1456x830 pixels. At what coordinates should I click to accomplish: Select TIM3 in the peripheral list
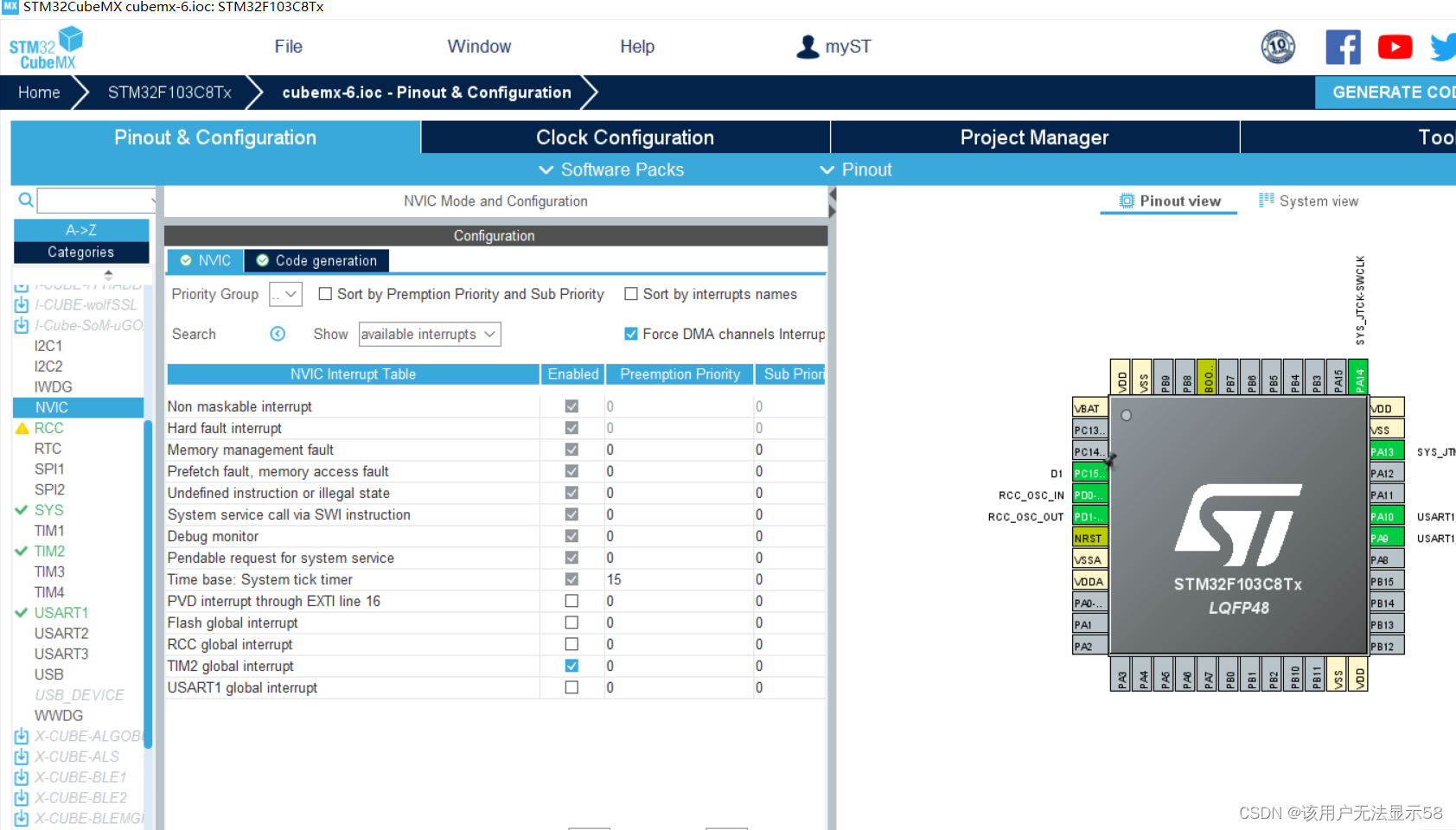click(49, 571)
